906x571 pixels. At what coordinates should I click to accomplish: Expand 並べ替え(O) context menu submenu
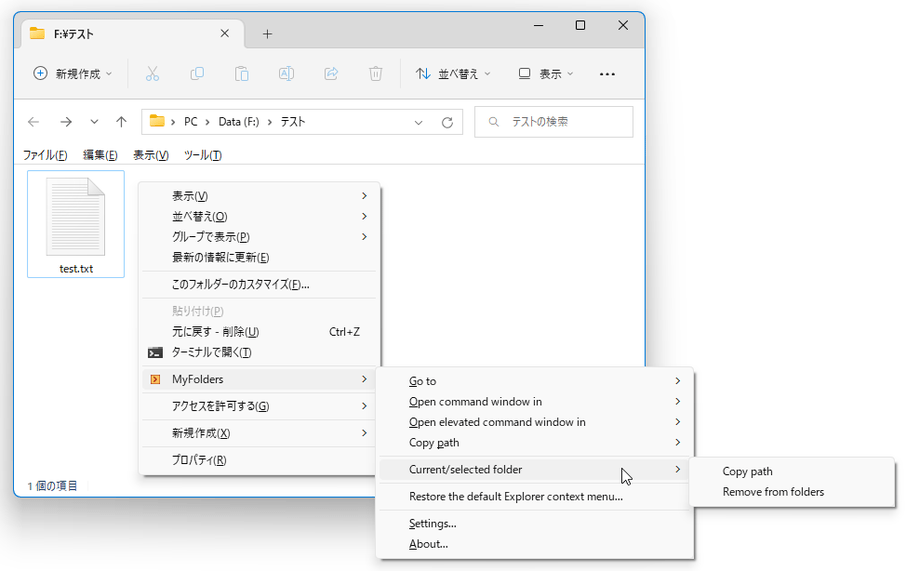pyautogui.click(x=259, y=216)
